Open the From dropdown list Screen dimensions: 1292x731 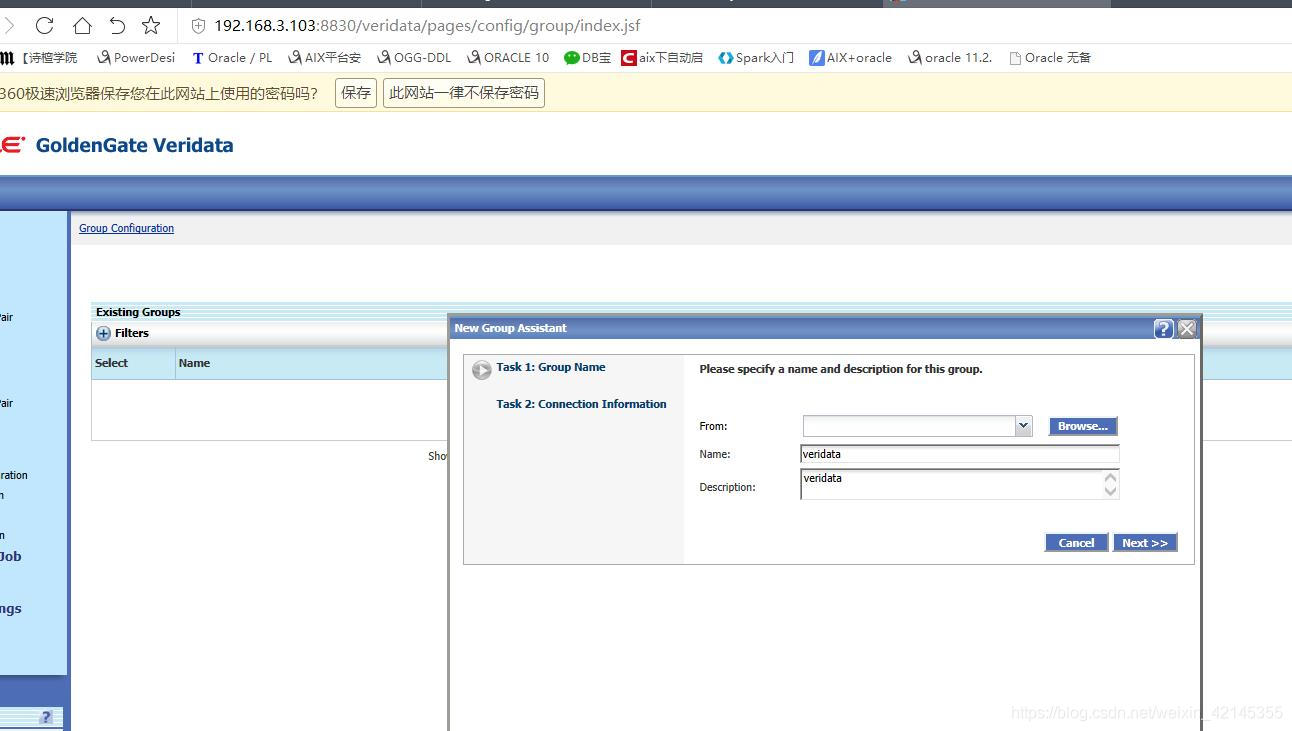tap(1023, 426)
